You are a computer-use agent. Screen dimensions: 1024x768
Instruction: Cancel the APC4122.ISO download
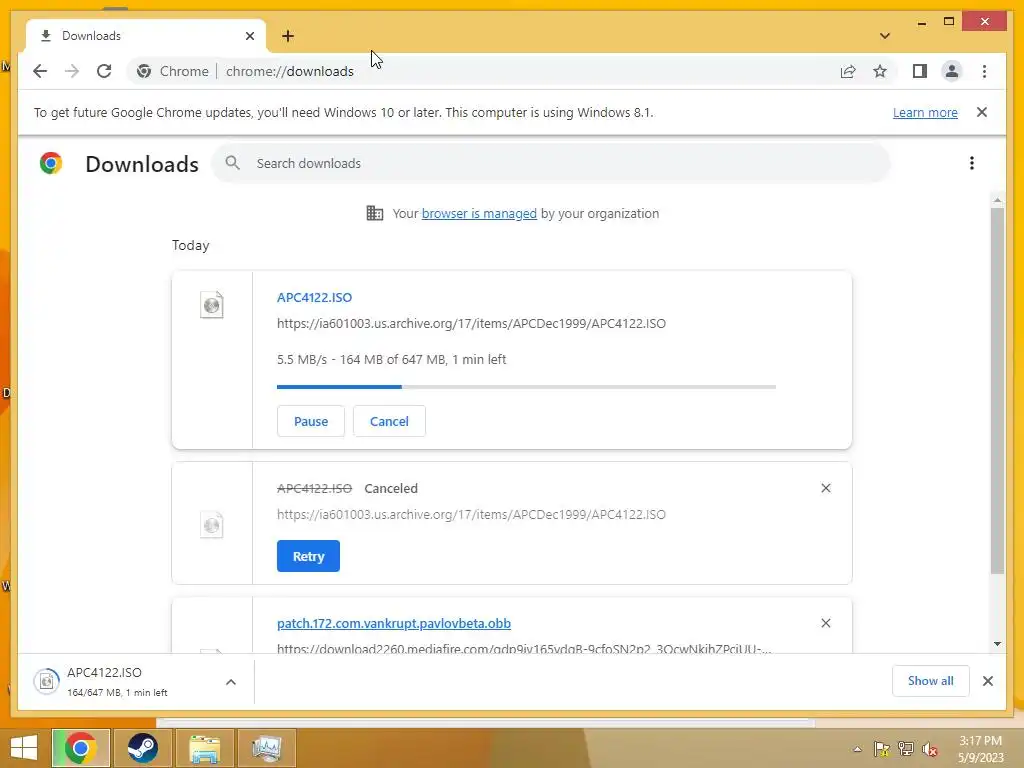coord(389,421)
